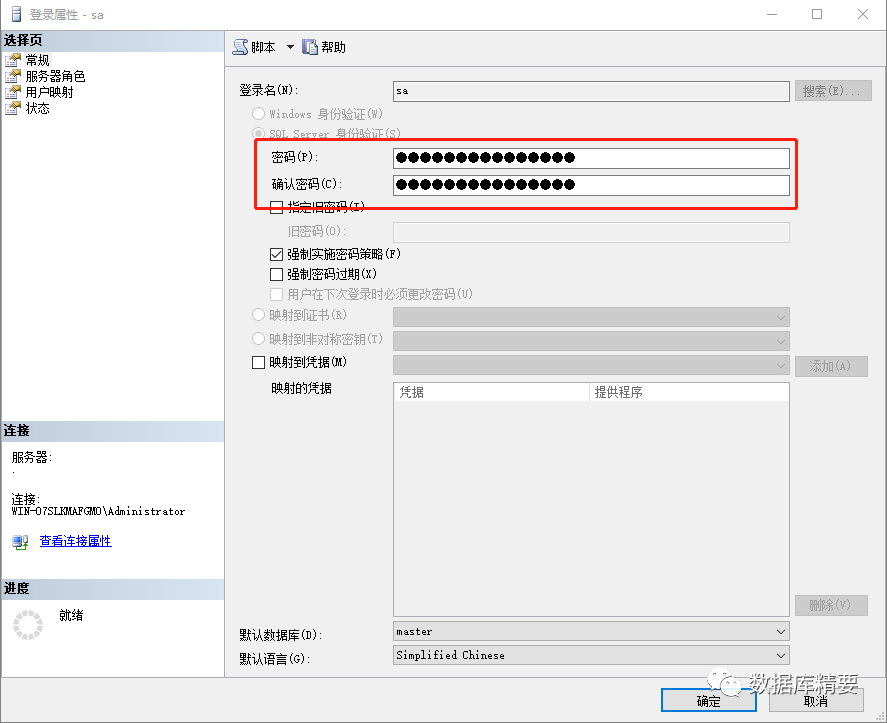Viewport: 887px width, 723px height.
Task: Click the 提供程序 column header
Action: tap(688, 392)
